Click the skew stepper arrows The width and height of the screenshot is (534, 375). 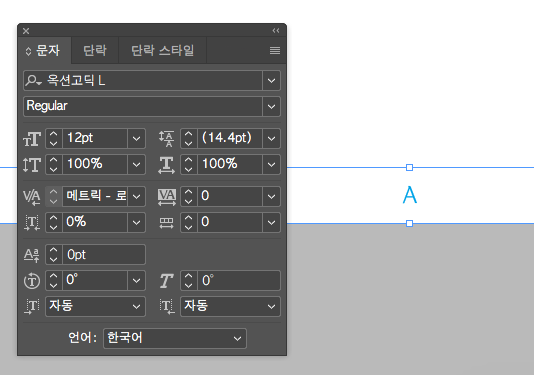pos(188,280)
